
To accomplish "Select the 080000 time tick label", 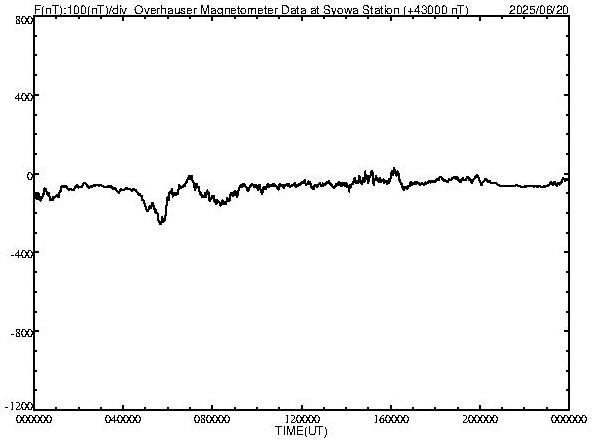I will tap(212, 419).
